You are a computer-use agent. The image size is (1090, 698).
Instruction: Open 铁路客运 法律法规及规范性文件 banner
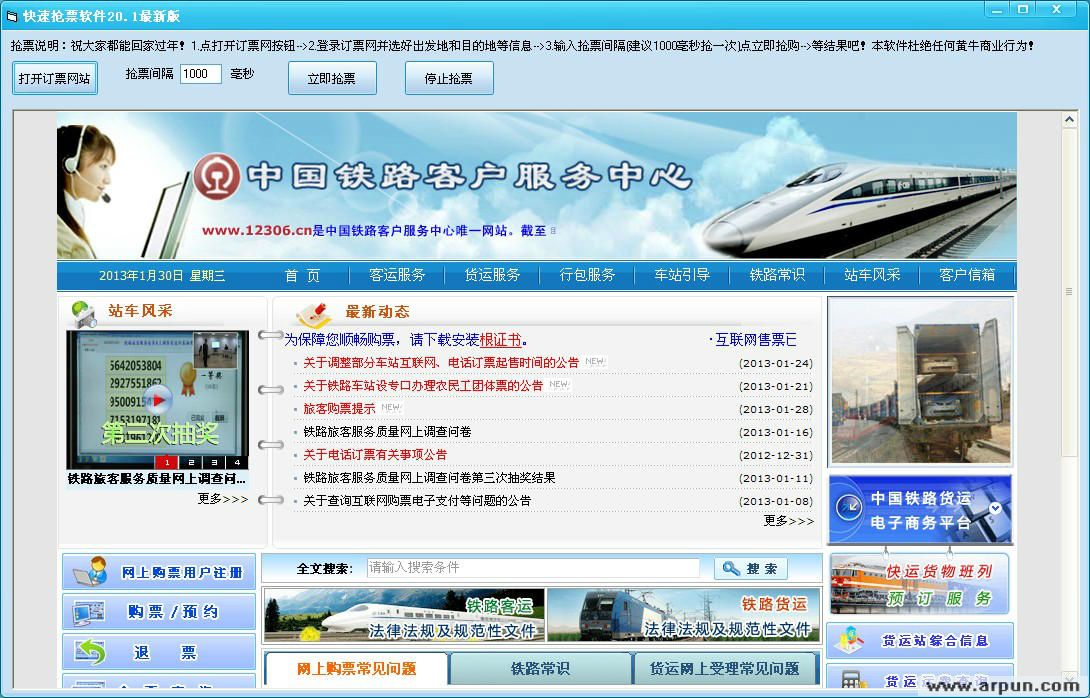tap(405, 615)
